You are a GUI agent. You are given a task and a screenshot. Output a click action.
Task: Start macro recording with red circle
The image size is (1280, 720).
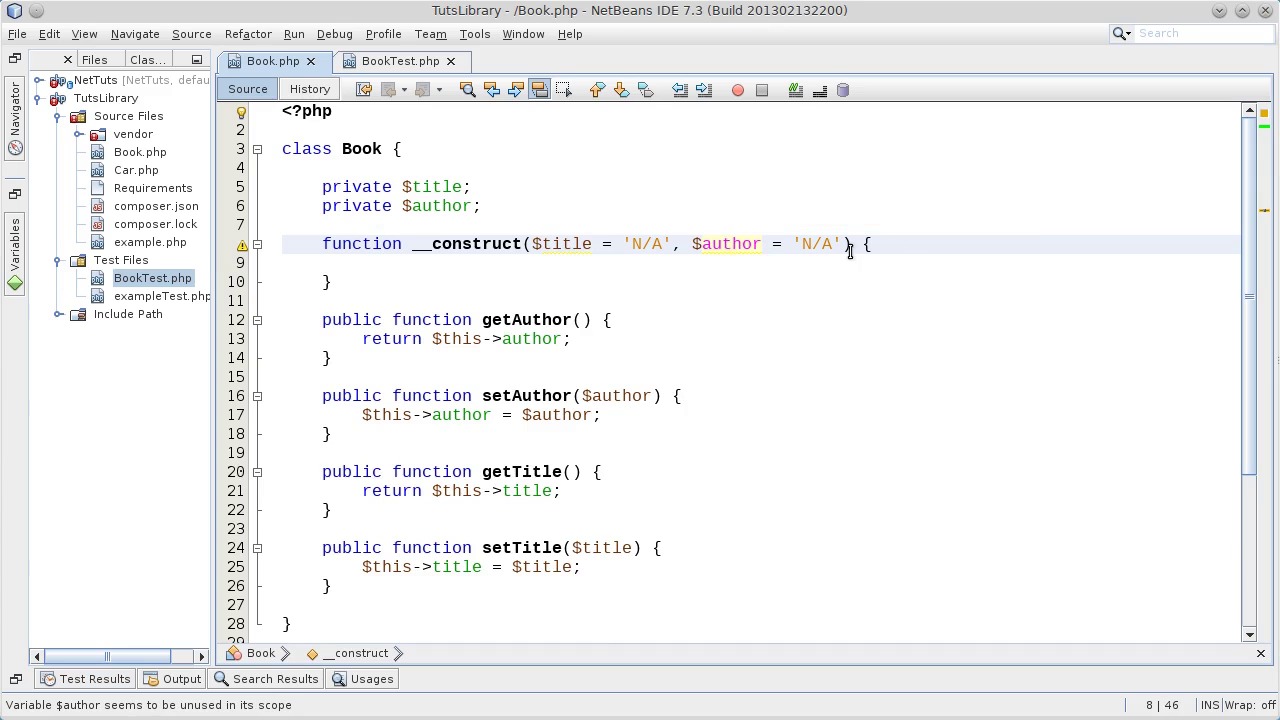738,90
